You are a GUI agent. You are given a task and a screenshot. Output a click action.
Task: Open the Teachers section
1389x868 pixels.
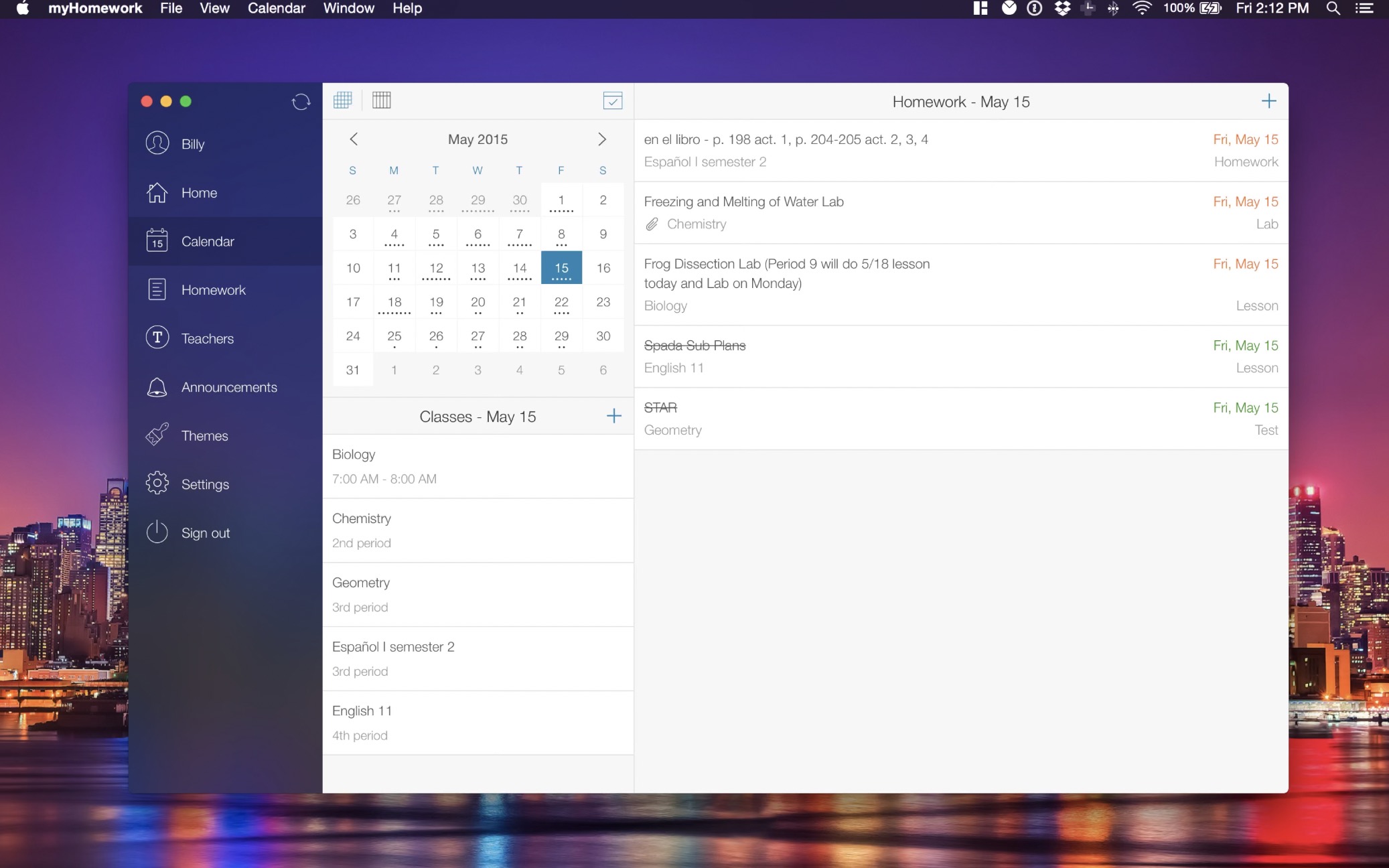coord(207,339)
